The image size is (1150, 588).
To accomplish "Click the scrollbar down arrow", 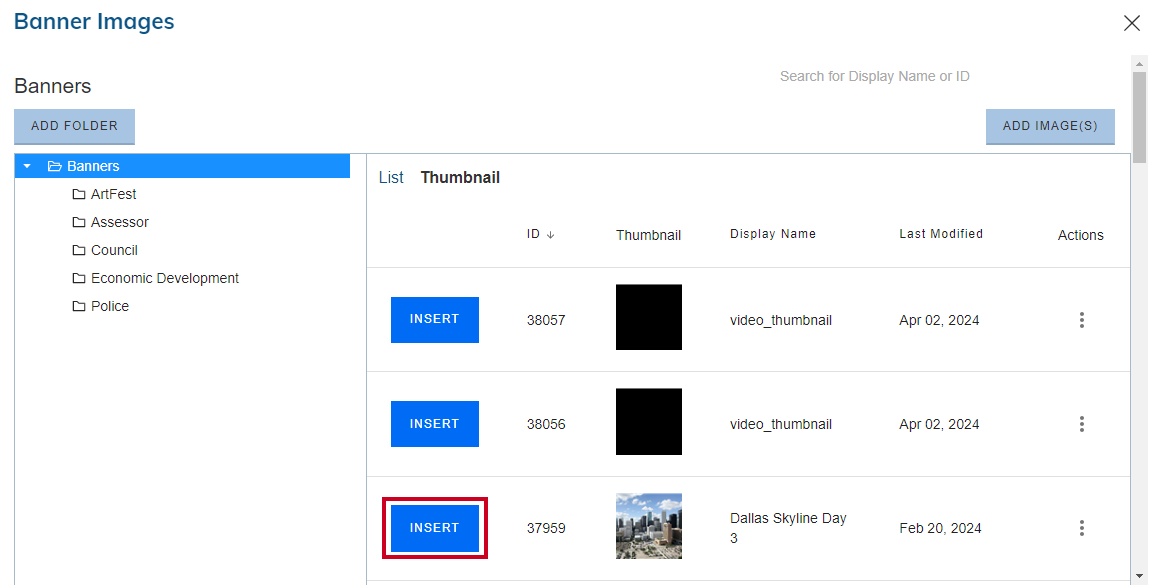I will pyautogui.click(x=1139, y=576).
